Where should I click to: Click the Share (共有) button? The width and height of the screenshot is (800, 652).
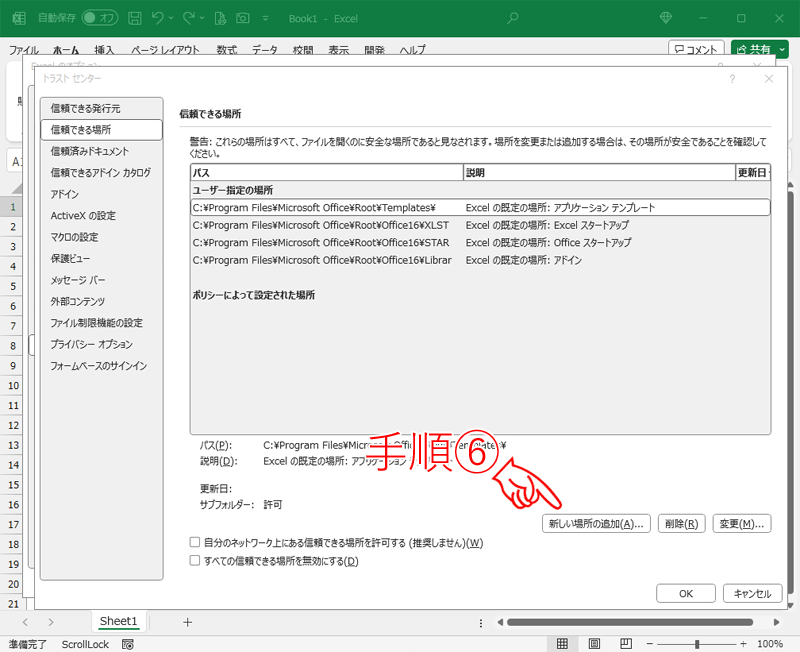tap(754, 49)
